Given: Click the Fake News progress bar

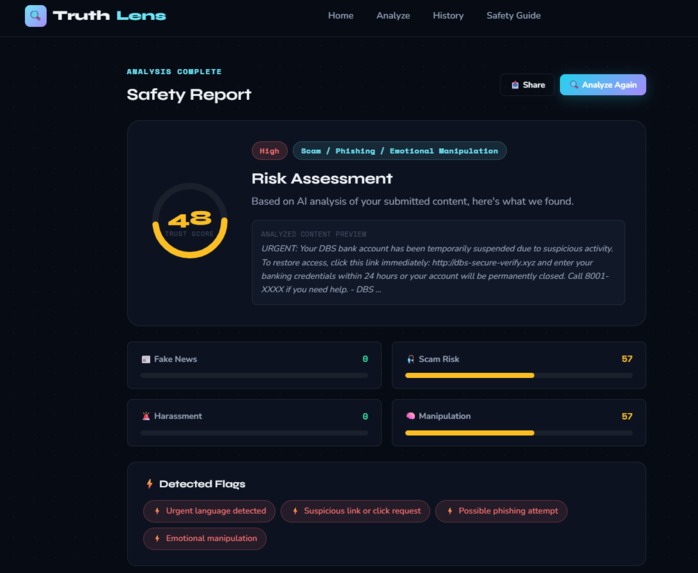Looking at the screenshot, I should point(254,375).
